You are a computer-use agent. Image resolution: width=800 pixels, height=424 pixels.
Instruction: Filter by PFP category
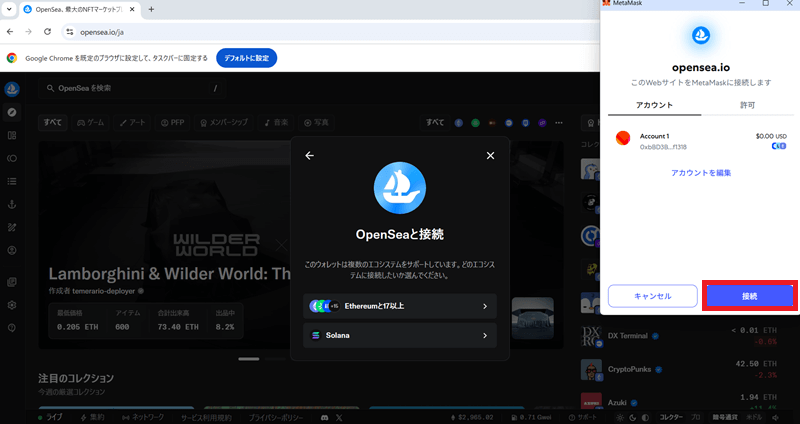point(172,122)
